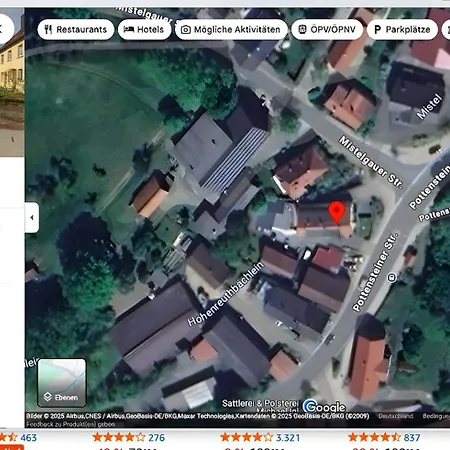Show Mögliche Aktivitäten on the map
The image size is (450, 450).
[231, 30]
